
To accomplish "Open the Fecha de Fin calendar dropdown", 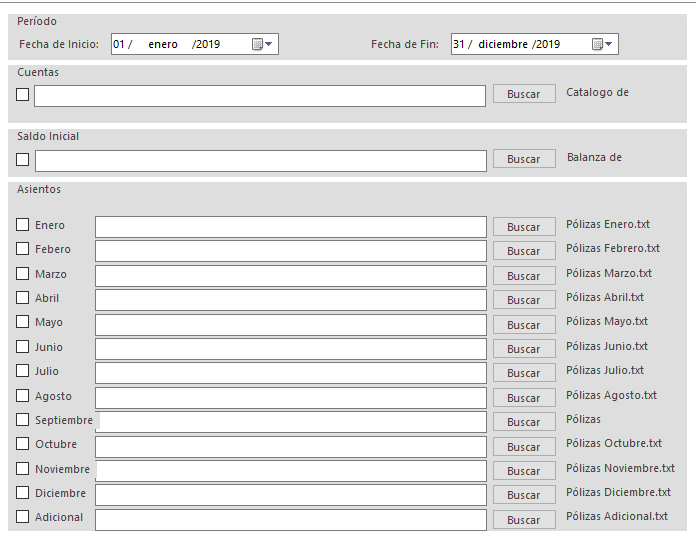I will (603, 44).
